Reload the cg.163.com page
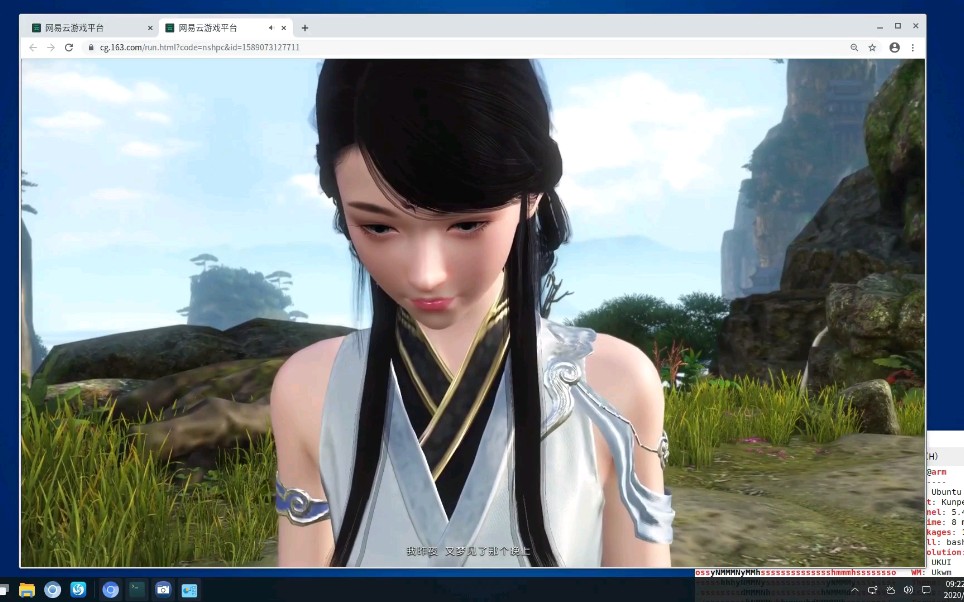Viewport: 964px width, 602px height. pos(69,47)
